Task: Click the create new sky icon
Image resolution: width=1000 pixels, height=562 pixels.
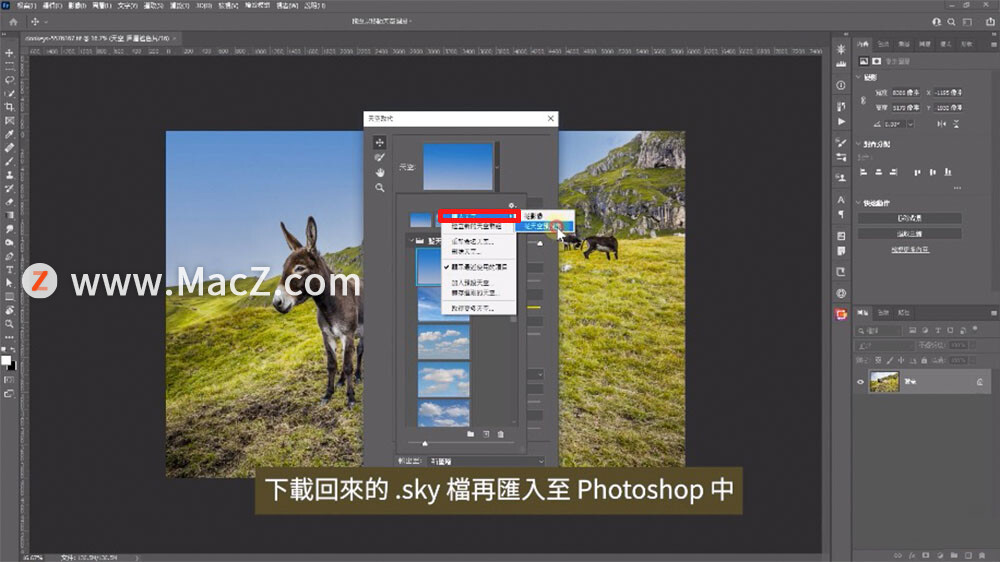Action: (x=486, y=434)
